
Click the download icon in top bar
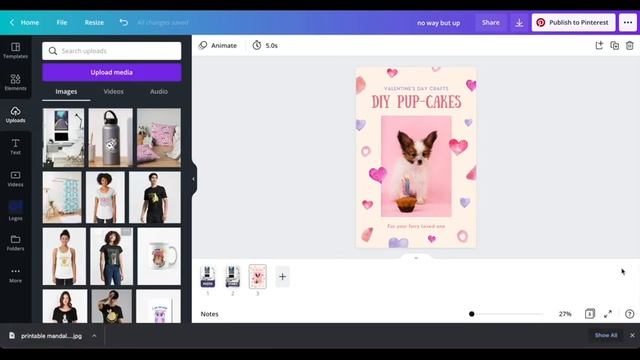(519, 23)
